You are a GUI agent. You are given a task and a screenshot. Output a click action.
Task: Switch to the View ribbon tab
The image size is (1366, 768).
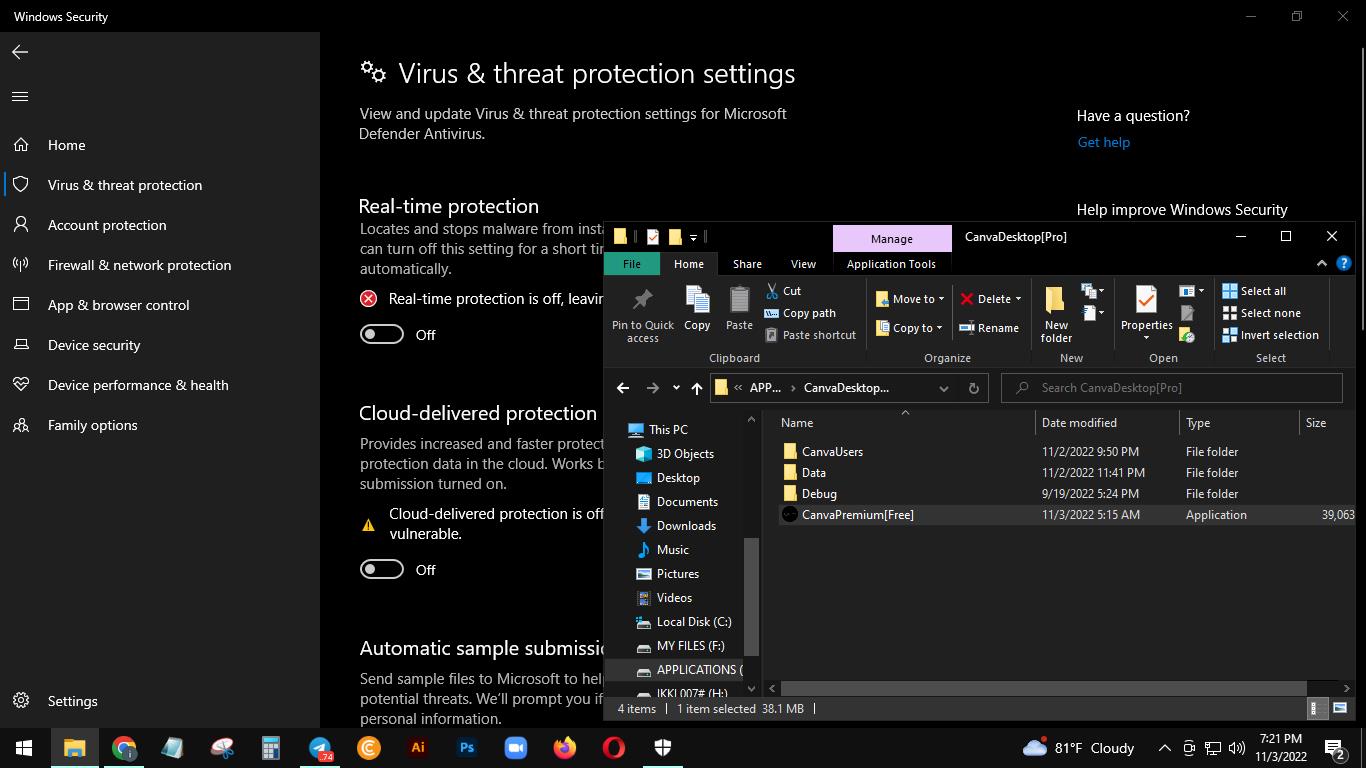click(x=803, y=264)
